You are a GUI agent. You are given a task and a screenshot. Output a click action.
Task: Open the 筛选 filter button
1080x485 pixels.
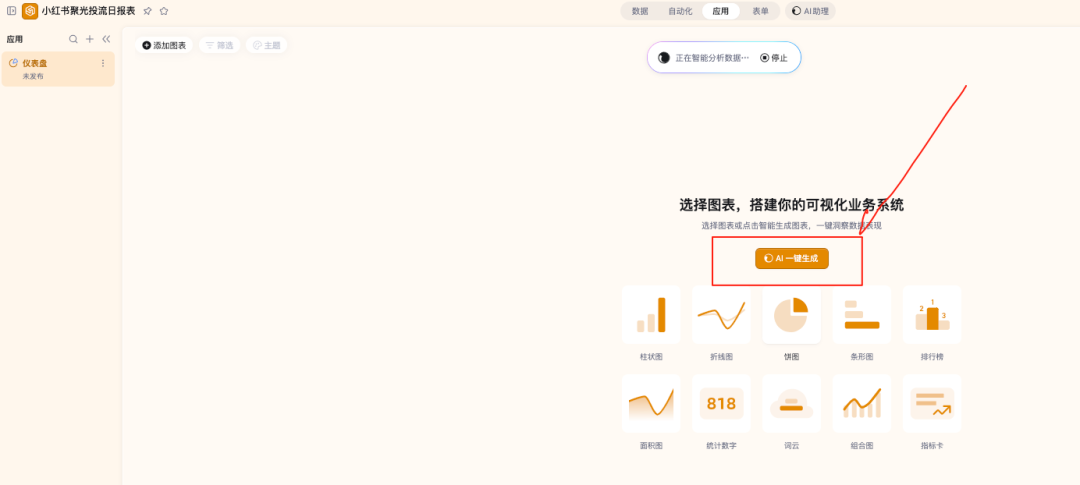click(x=219, y=45)
